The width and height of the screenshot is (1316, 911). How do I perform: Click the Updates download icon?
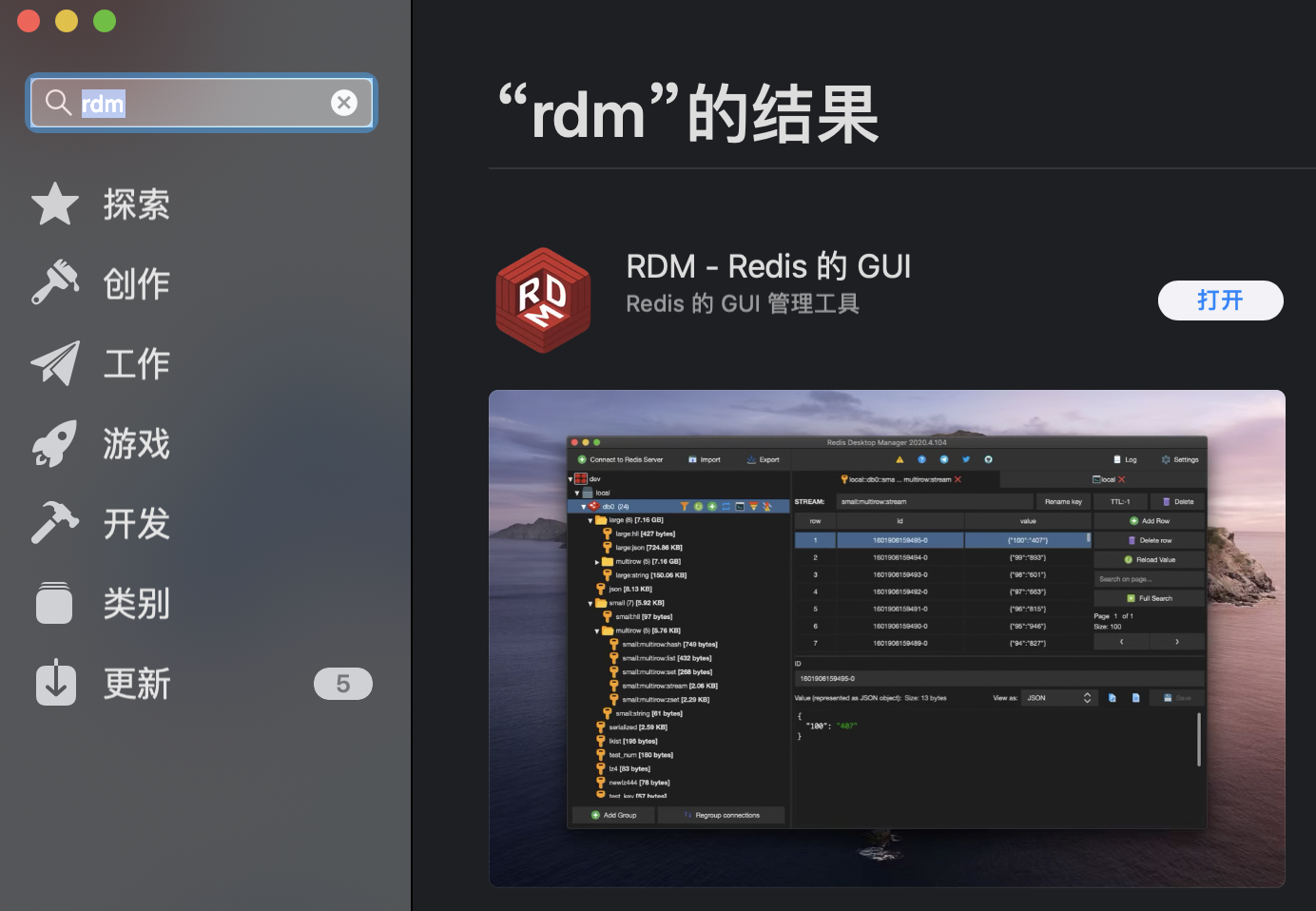(x=55, y=682)
